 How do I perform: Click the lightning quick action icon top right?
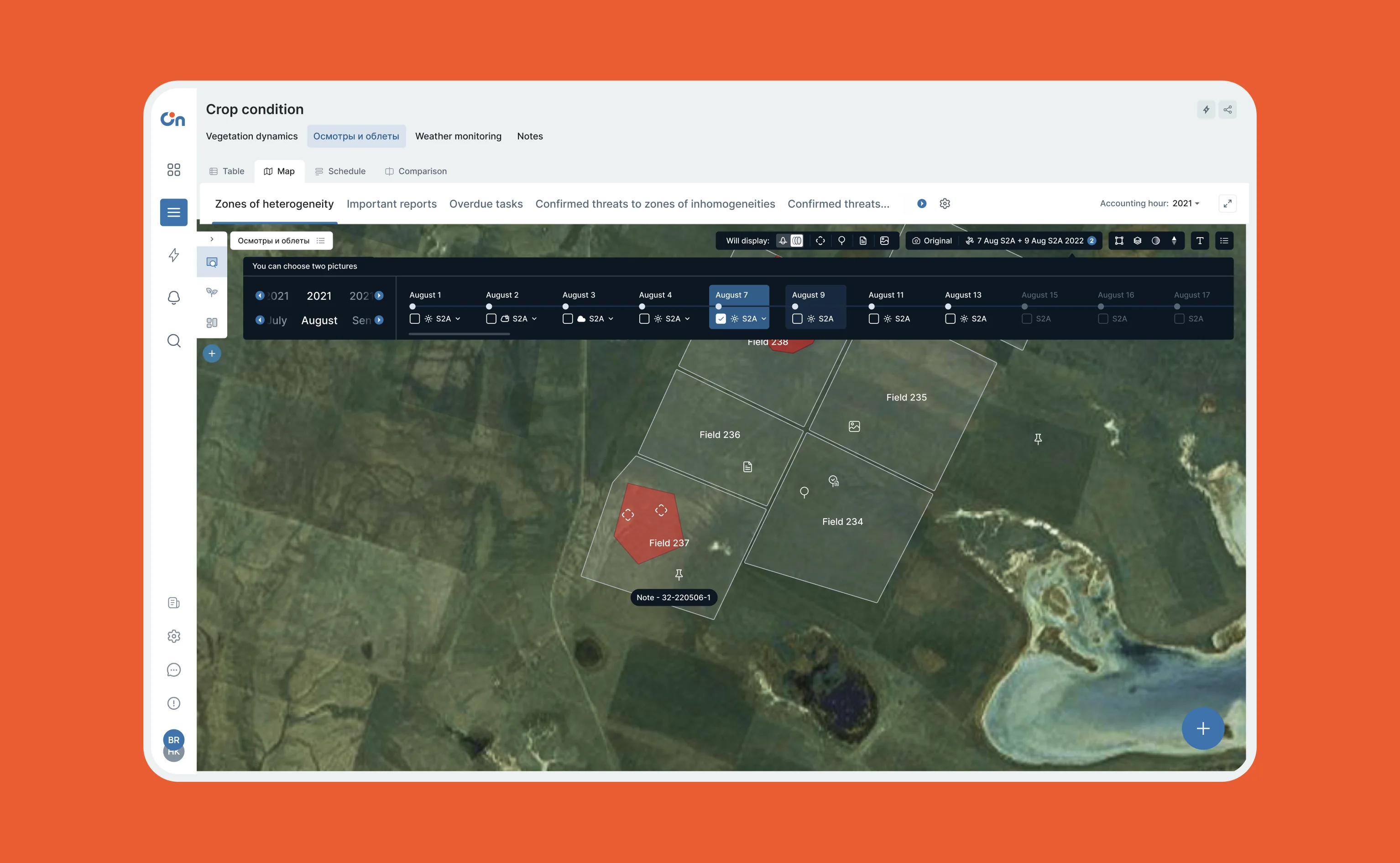coord(1206,109)
